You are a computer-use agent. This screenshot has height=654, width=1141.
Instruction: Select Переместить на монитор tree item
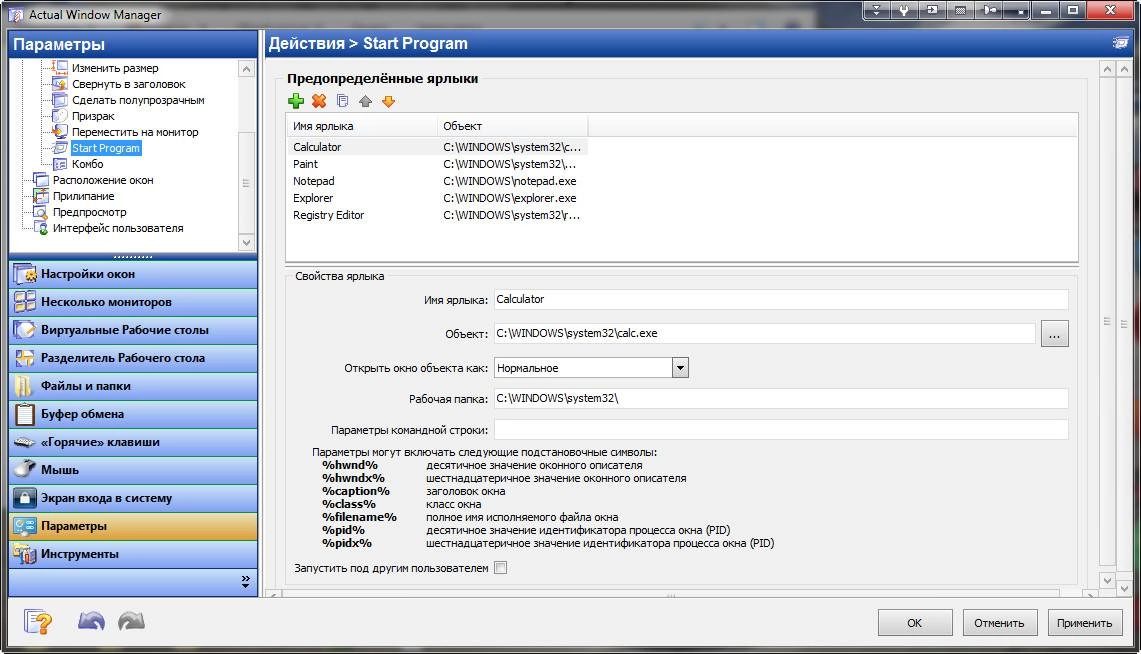click(135, 132)
